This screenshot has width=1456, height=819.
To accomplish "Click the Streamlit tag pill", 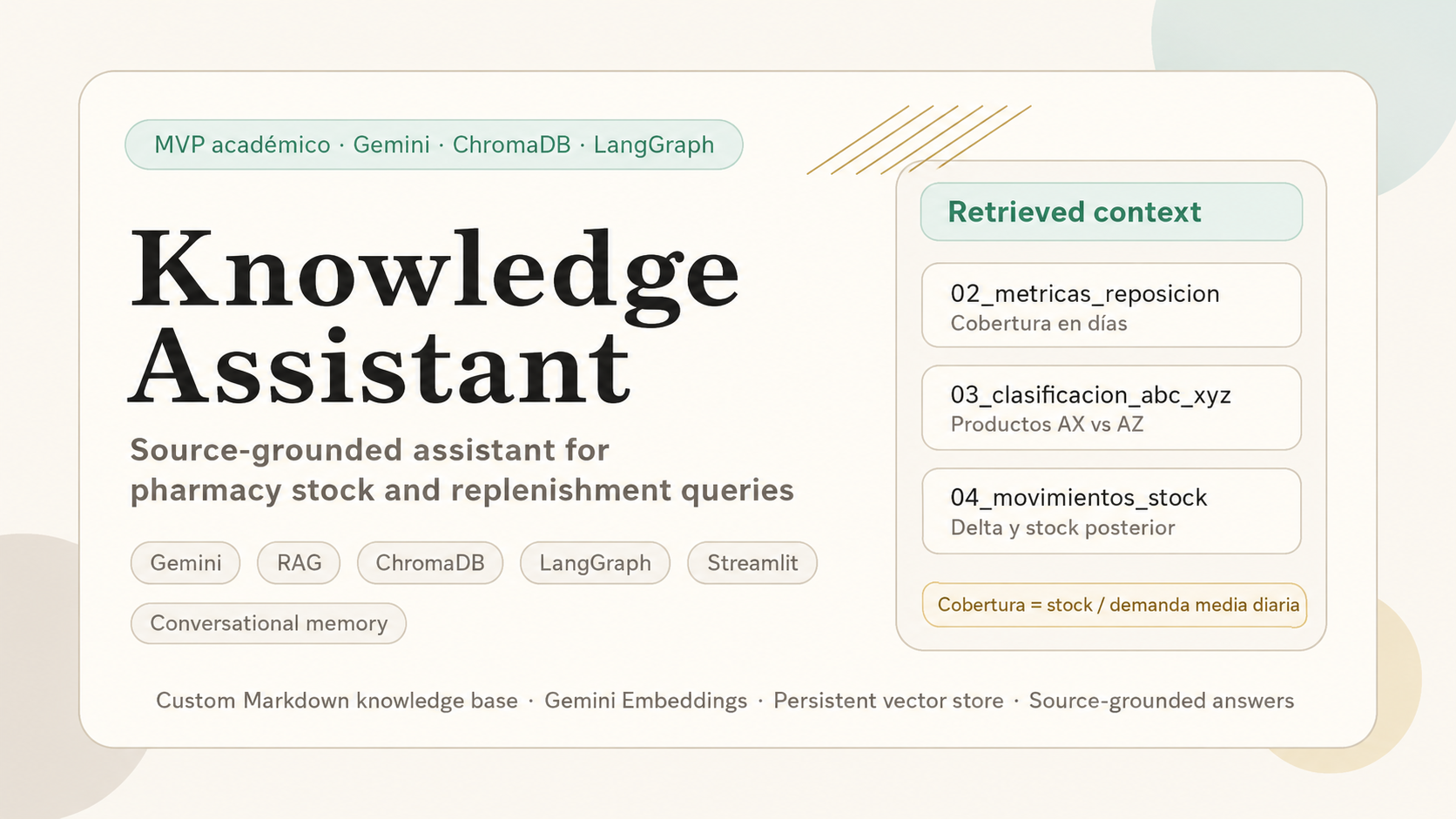I will pyautogui.click(x=752, y=563).
